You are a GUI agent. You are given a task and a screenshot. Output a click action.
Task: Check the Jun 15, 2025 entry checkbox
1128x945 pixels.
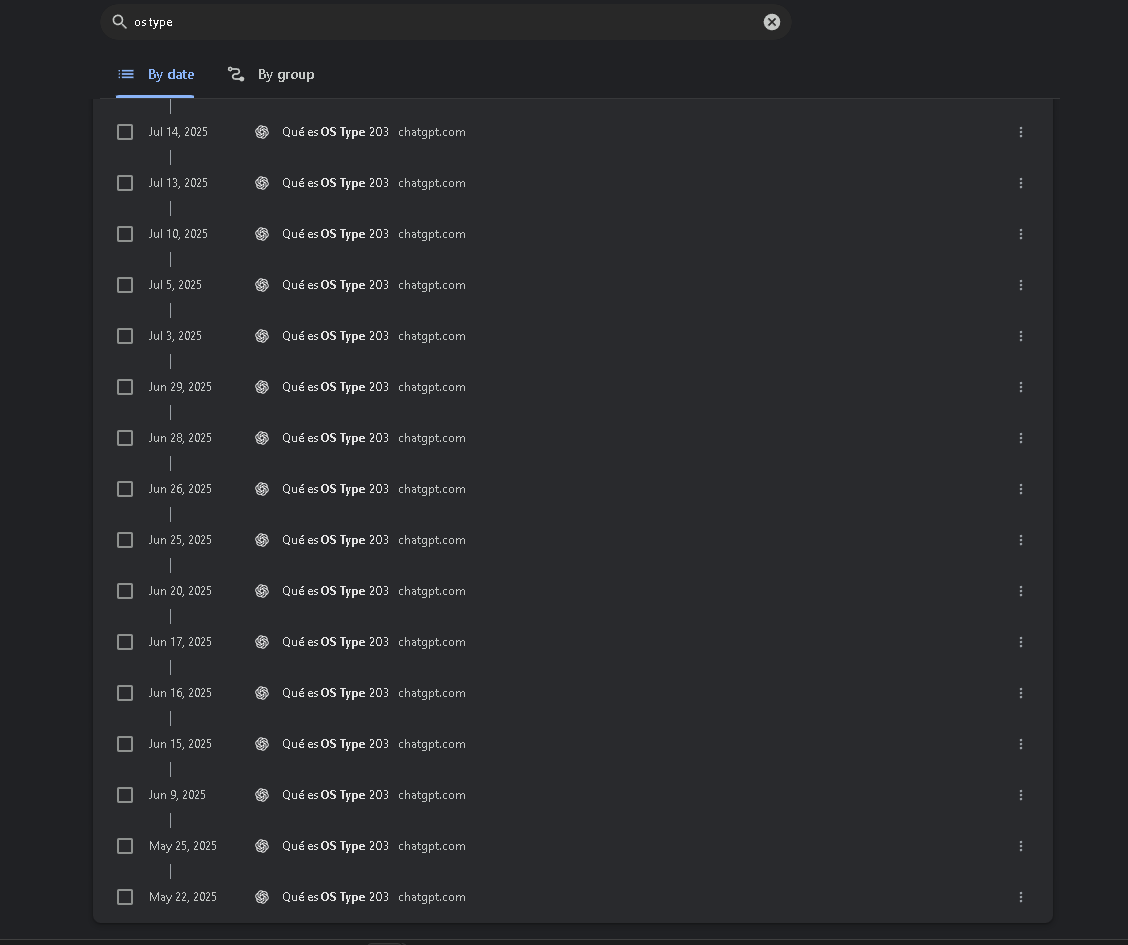pos(125,744)
